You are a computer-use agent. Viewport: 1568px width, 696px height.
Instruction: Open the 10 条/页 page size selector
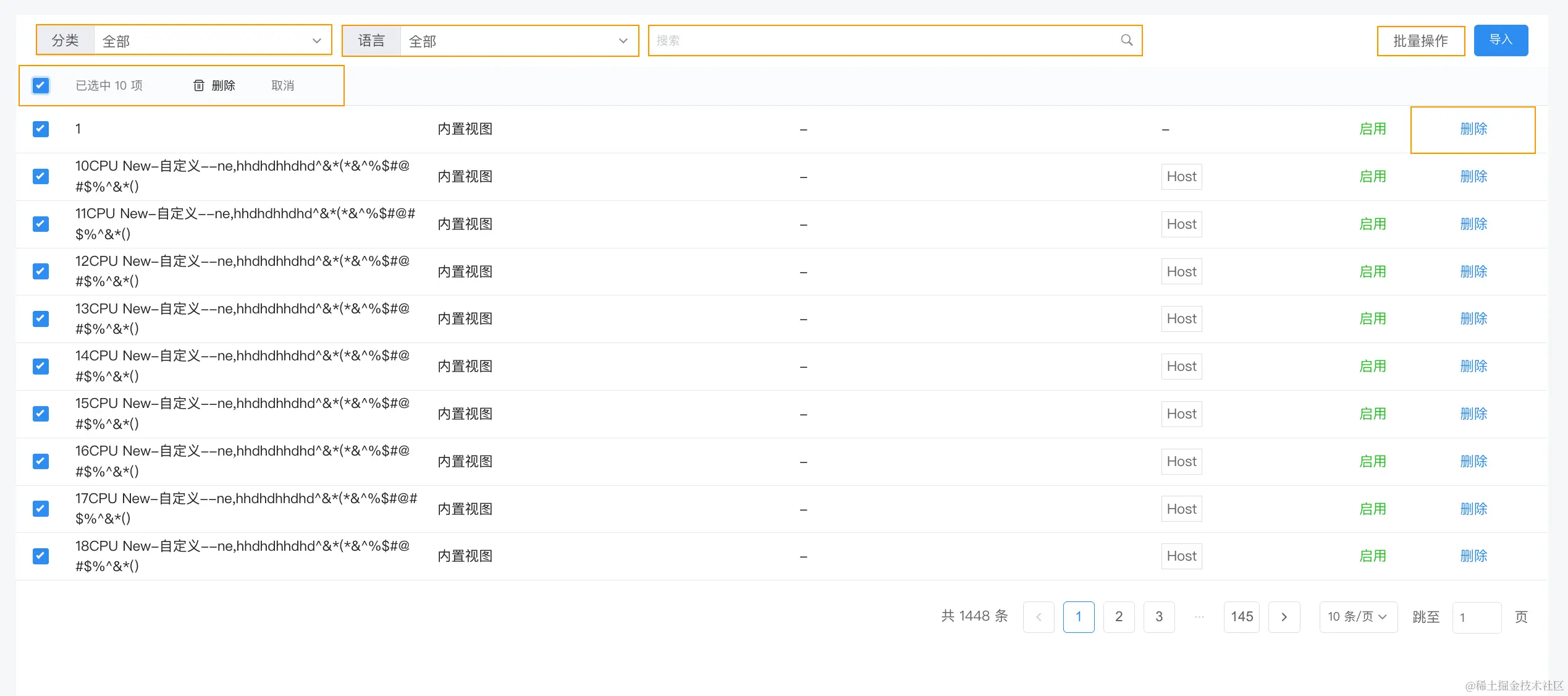pos(1357,617)
